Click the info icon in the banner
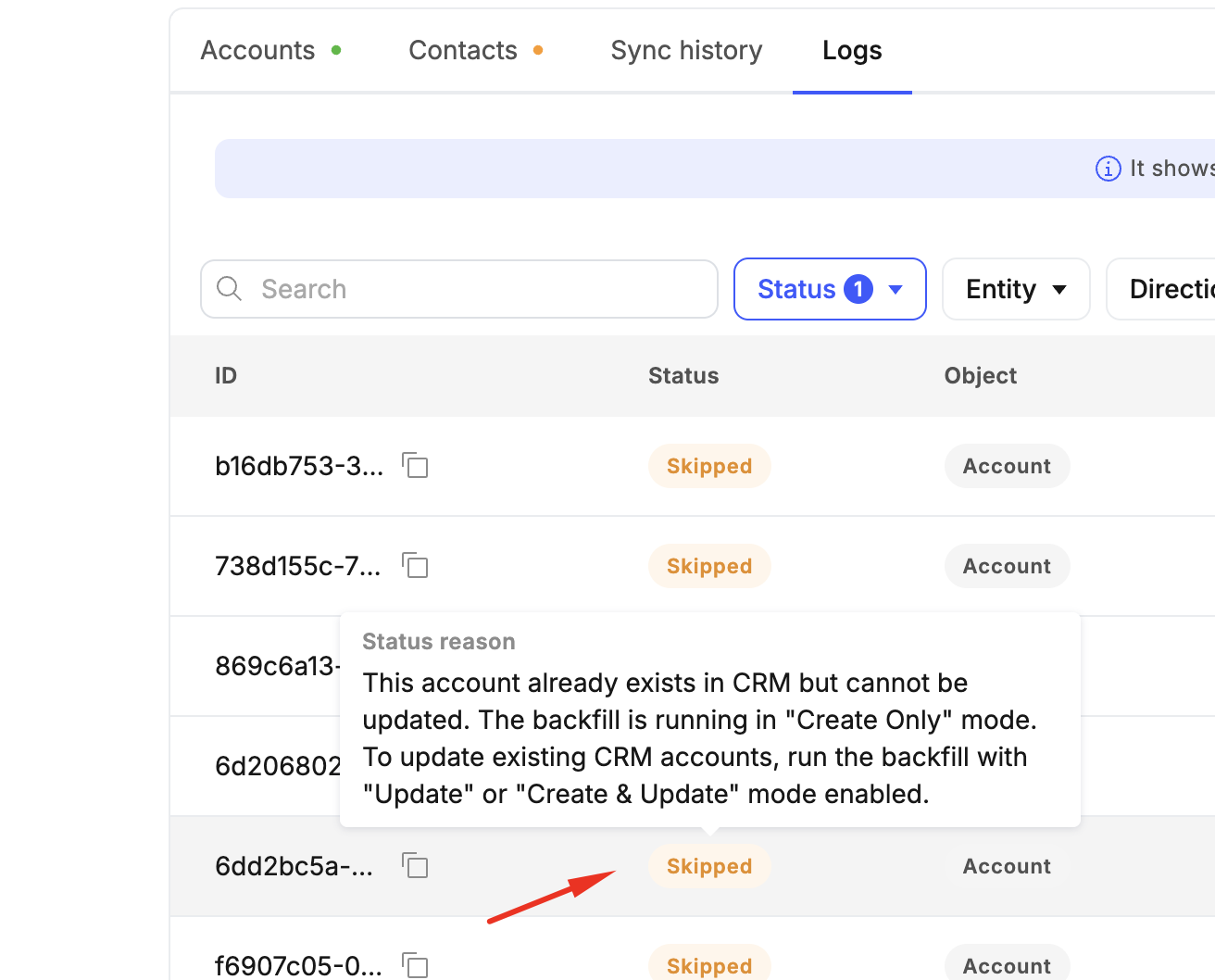The image size is (1215, 980). click(x=1108, y=169)
